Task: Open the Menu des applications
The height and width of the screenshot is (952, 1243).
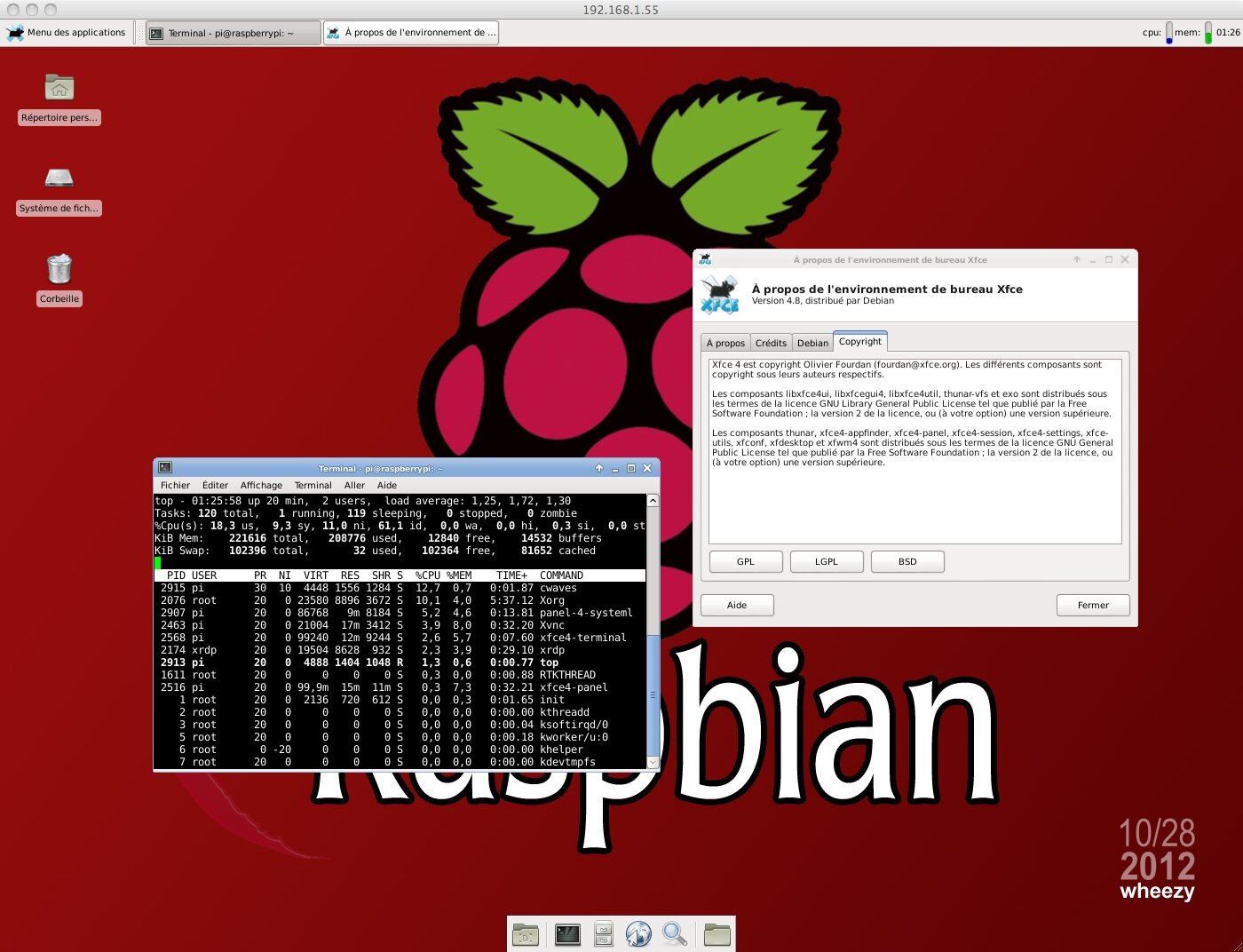Action: pos(67,33)
